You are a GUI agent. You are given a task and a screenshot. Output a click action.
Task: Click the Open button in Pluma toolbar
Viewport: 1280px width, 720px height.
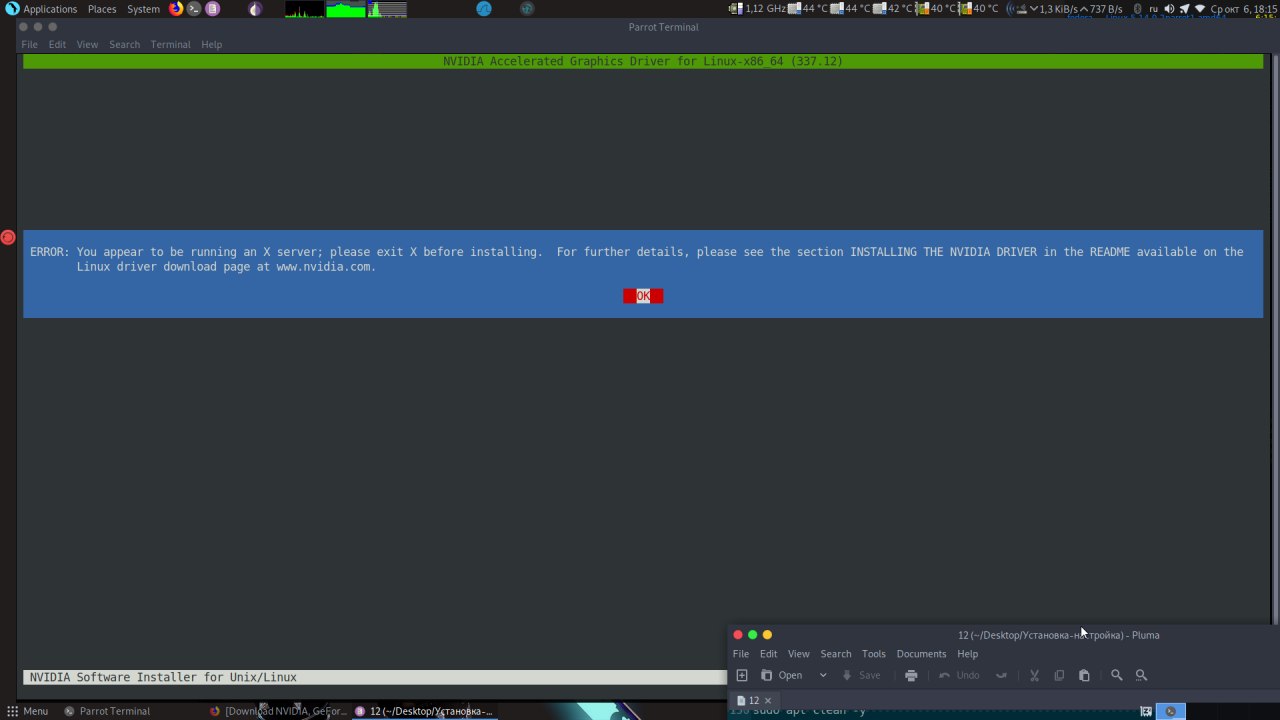(782, 675)
